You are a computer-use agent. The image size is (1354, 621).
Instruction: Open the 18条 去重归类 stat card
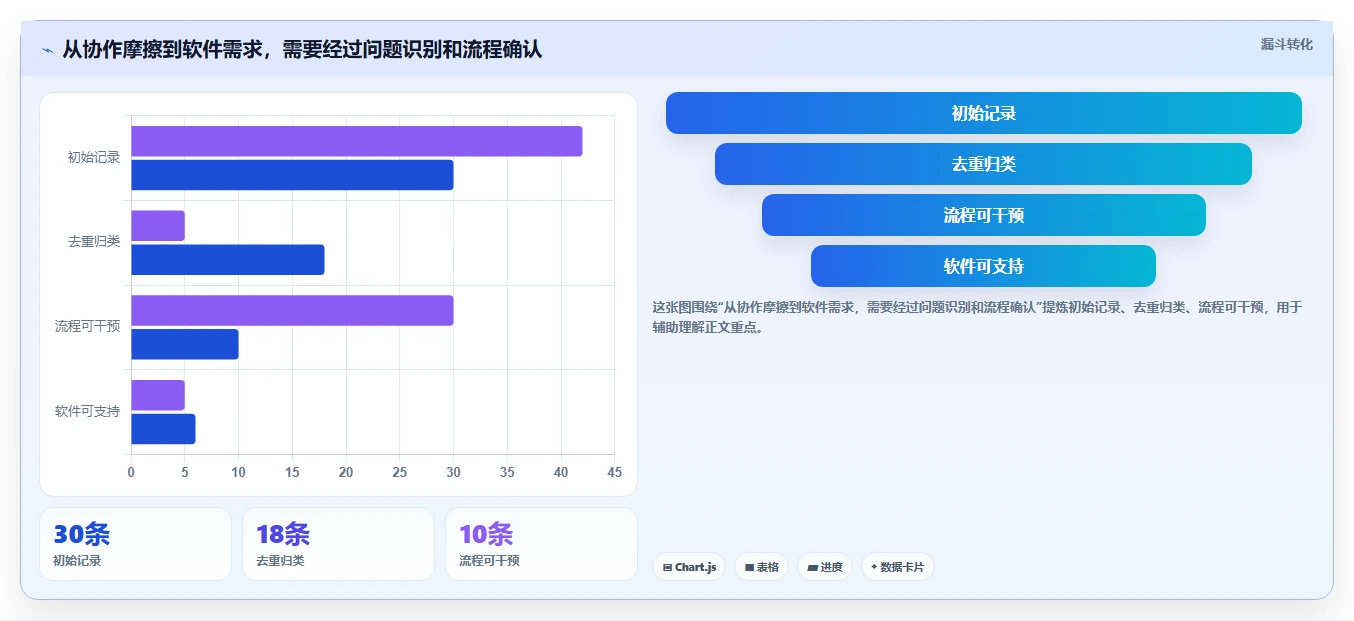338,544
